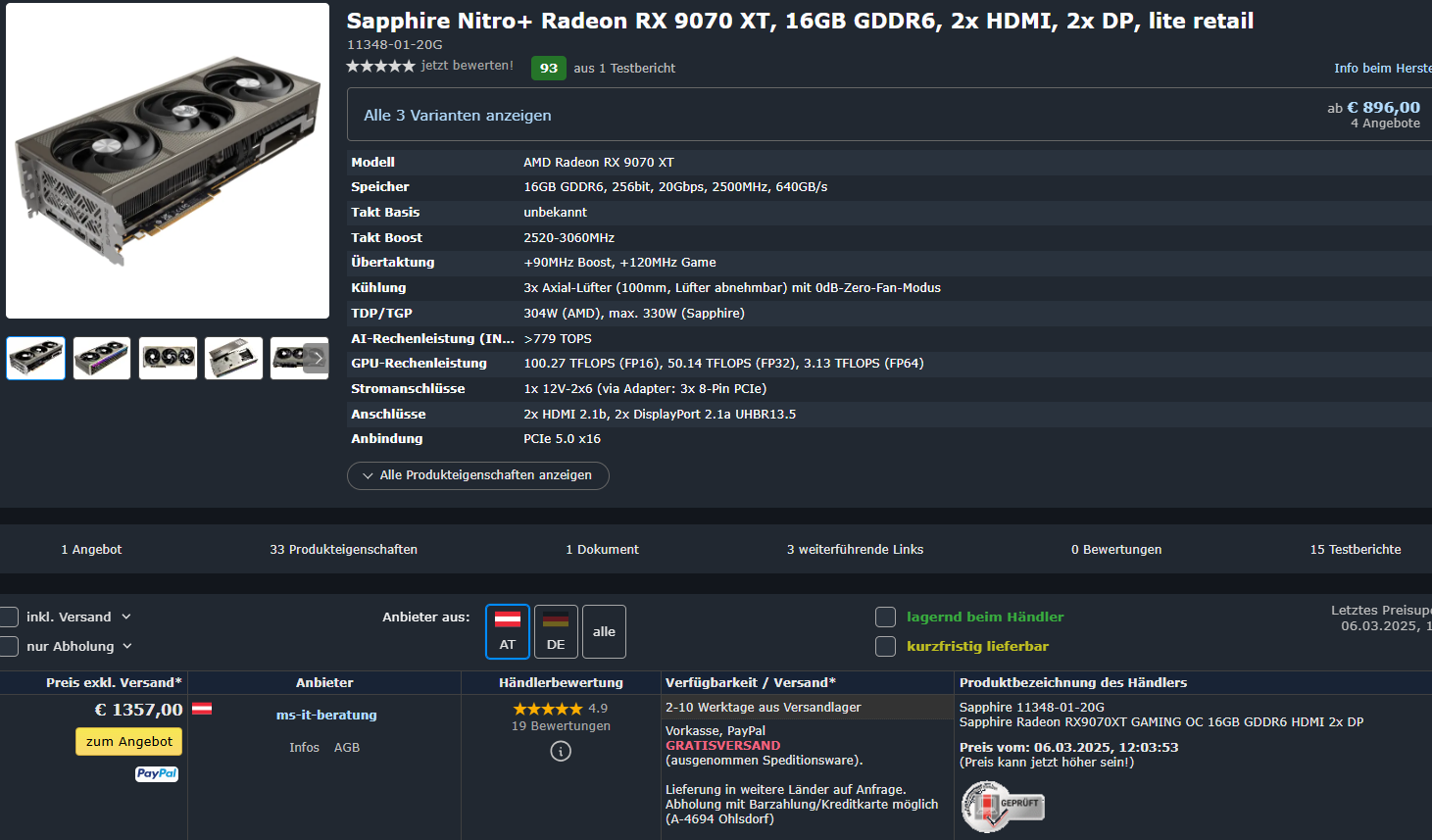Click the 'Anbieter' column header
The height and width of the screenshot is (840, 1432).
click(324, 683)
